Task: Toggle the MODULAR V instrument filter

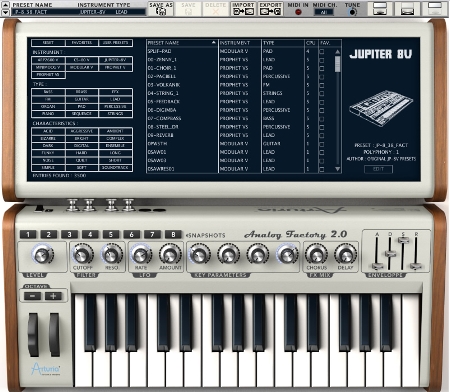Action: 82,68
